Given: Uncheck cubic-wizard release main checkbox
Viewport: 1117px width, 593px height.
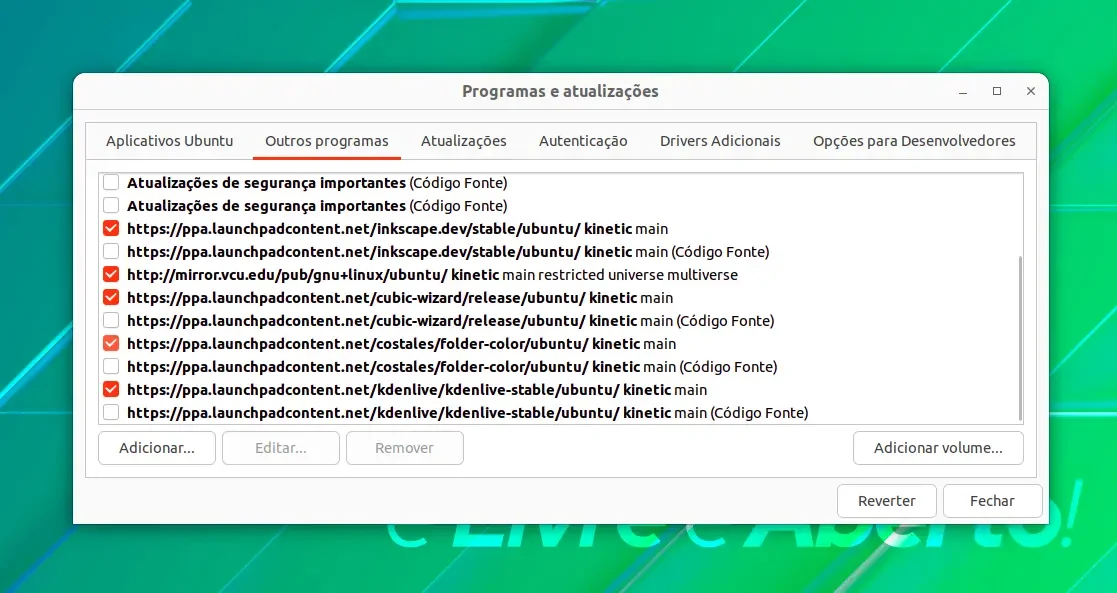Looking at the screenshot, I should [x=111, y=297].
